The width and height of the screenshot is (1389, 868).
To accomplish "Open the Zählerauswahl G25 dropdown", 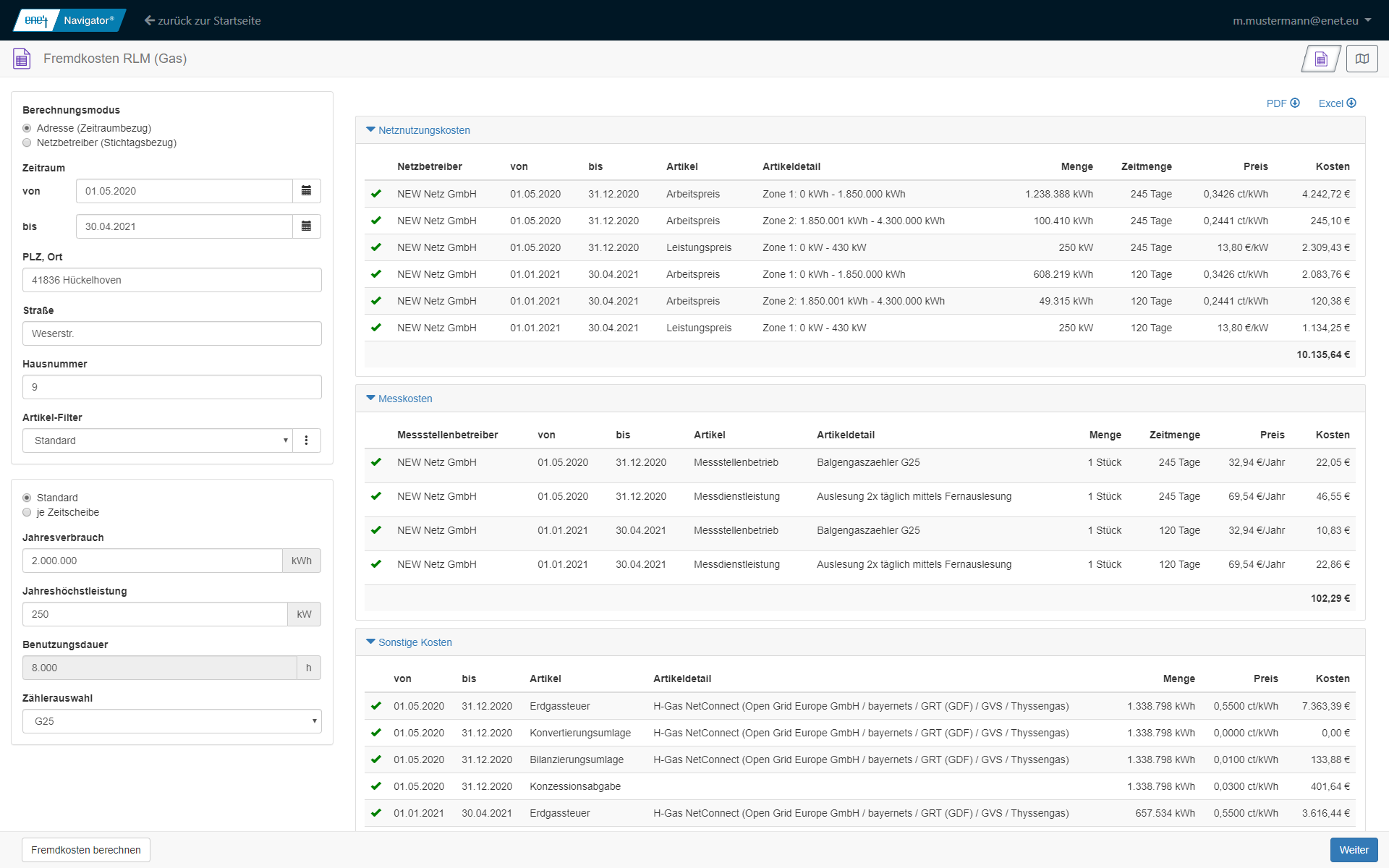I will [171, 721].
